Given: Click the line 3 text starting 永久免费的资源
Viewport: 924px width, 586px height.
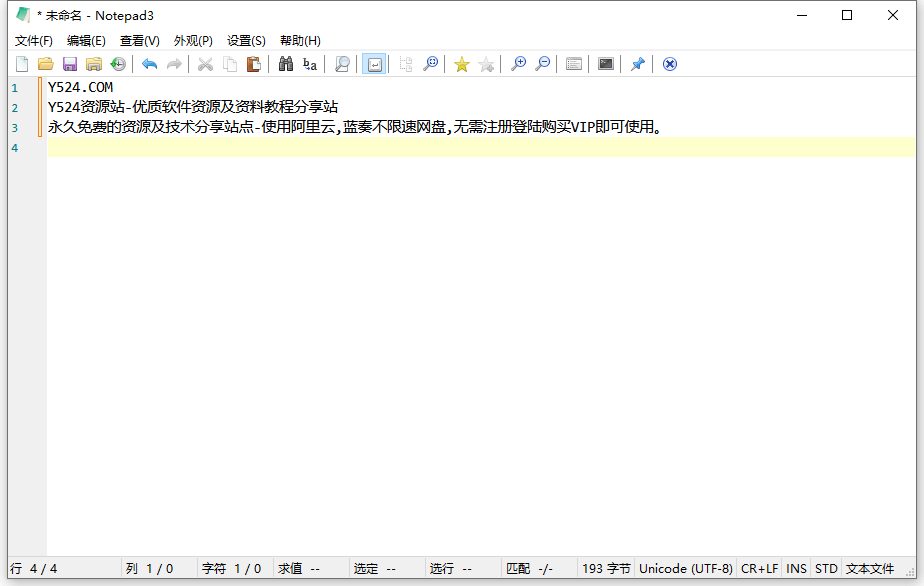Looking at the screenshot, I should click(355, 127).
